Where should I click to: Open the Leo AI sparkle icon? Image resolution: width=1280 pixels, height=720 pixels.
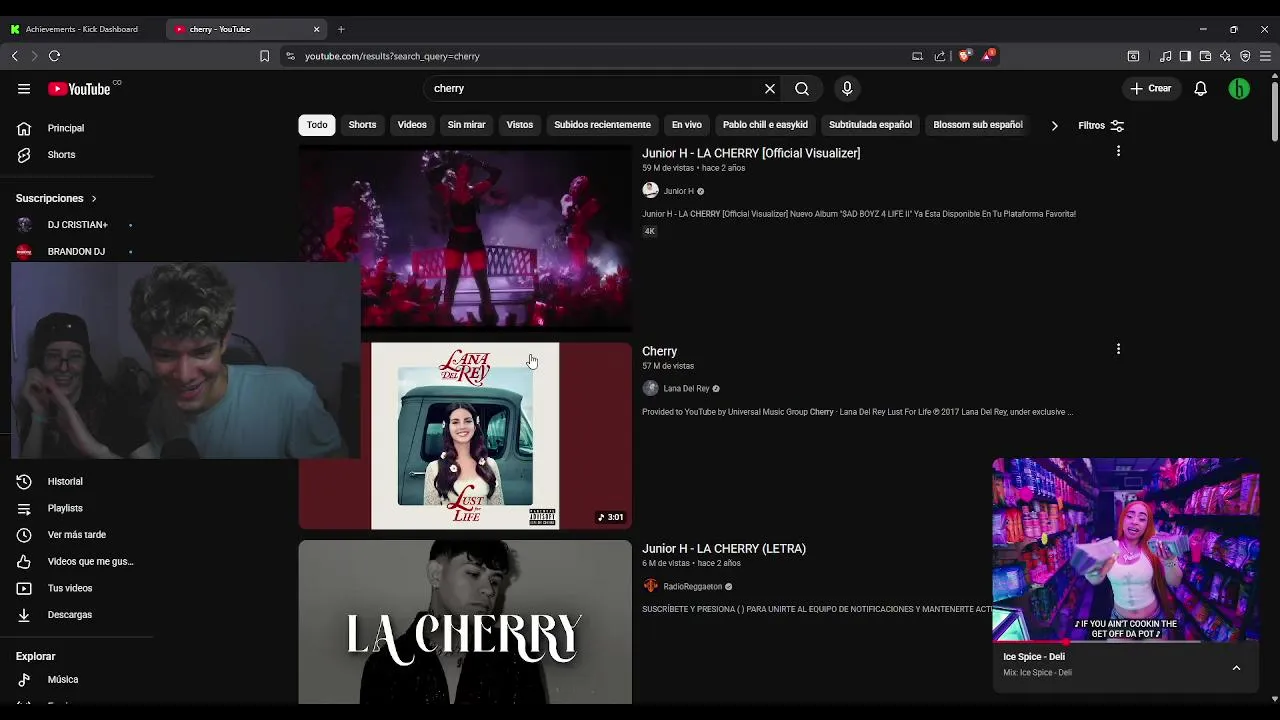point(1225,56)
